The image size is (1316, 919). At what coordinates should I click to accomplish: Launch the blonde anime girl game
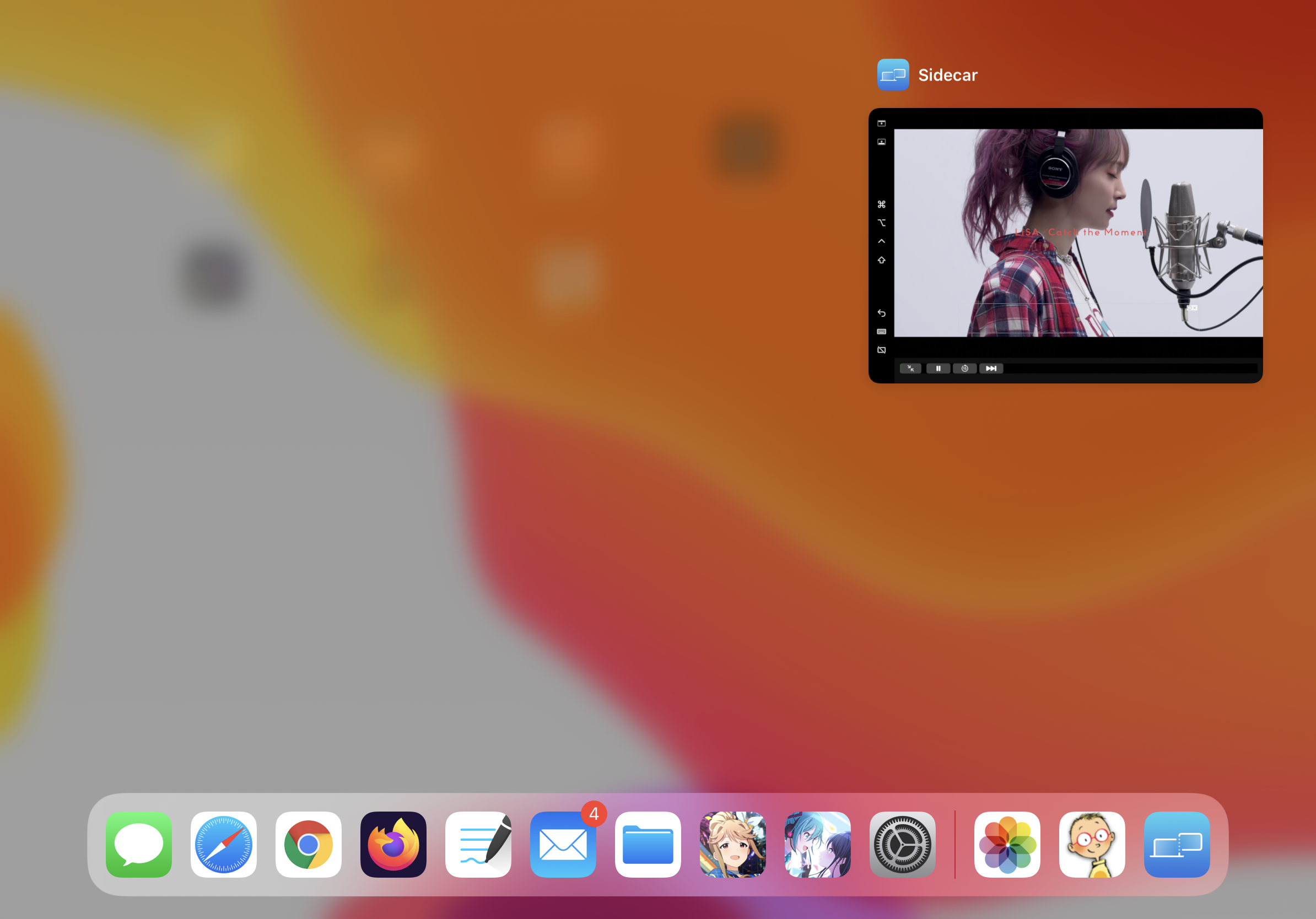pos(732,844)
